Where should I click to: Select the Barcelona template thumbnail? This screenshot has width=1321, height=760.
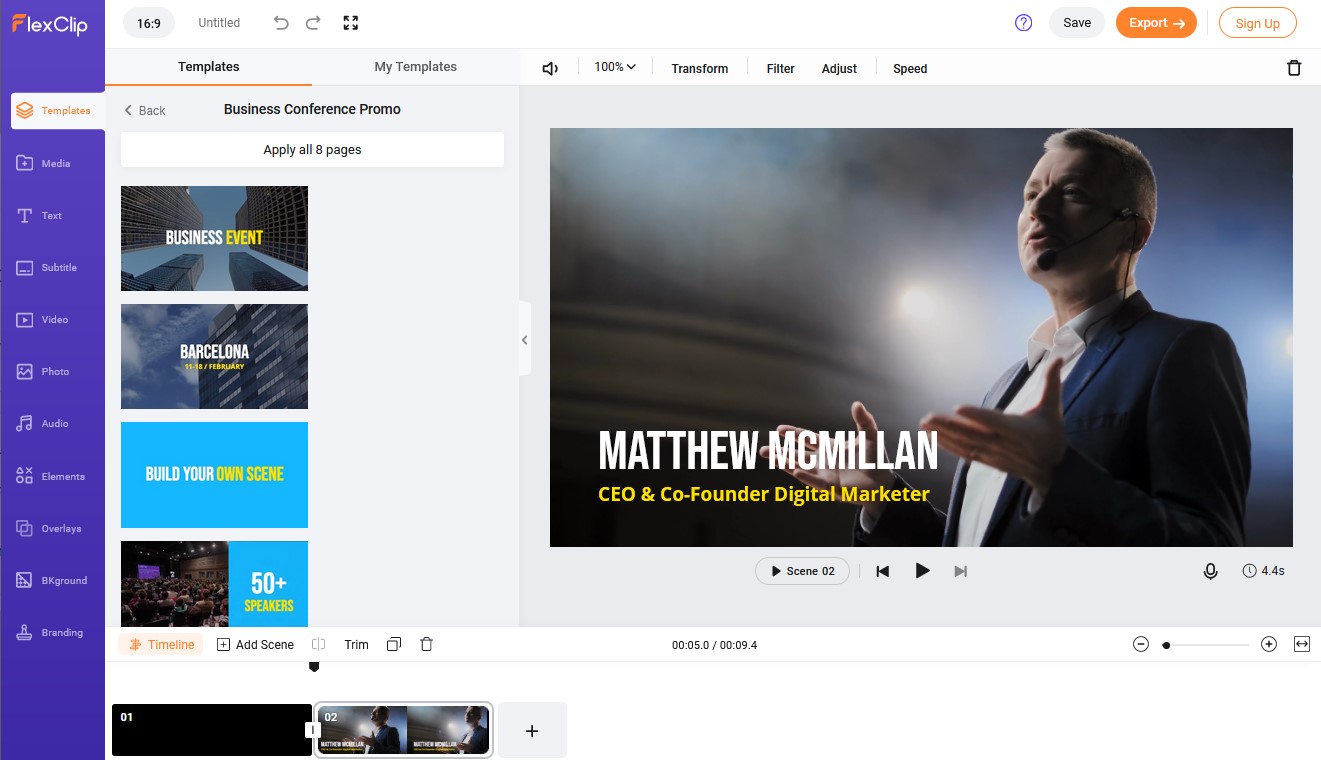214,357
